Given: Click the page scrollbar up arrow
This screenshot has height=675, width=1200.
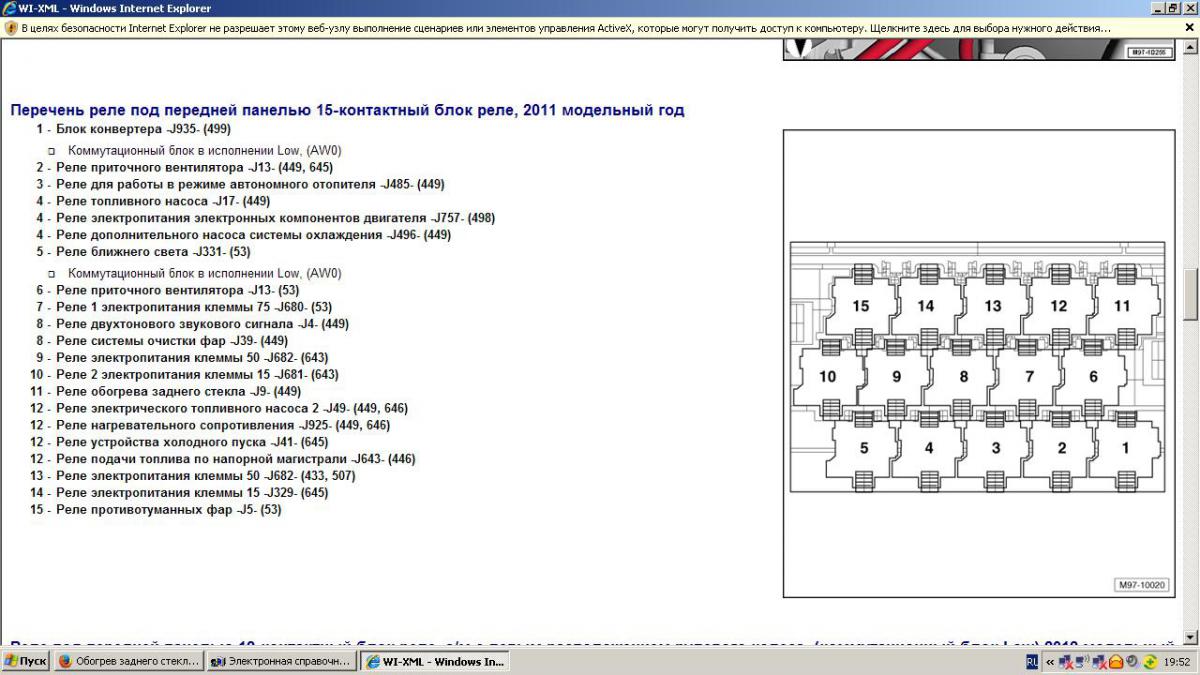Looking at the screenshot, I should point(1190,47).
